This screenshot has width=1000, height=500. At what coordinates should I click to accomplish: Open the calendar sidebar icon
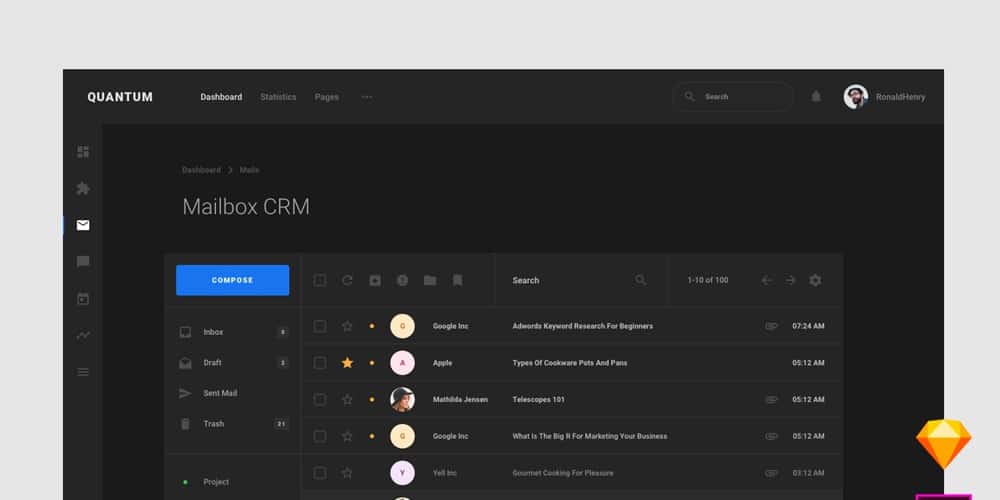83,298
